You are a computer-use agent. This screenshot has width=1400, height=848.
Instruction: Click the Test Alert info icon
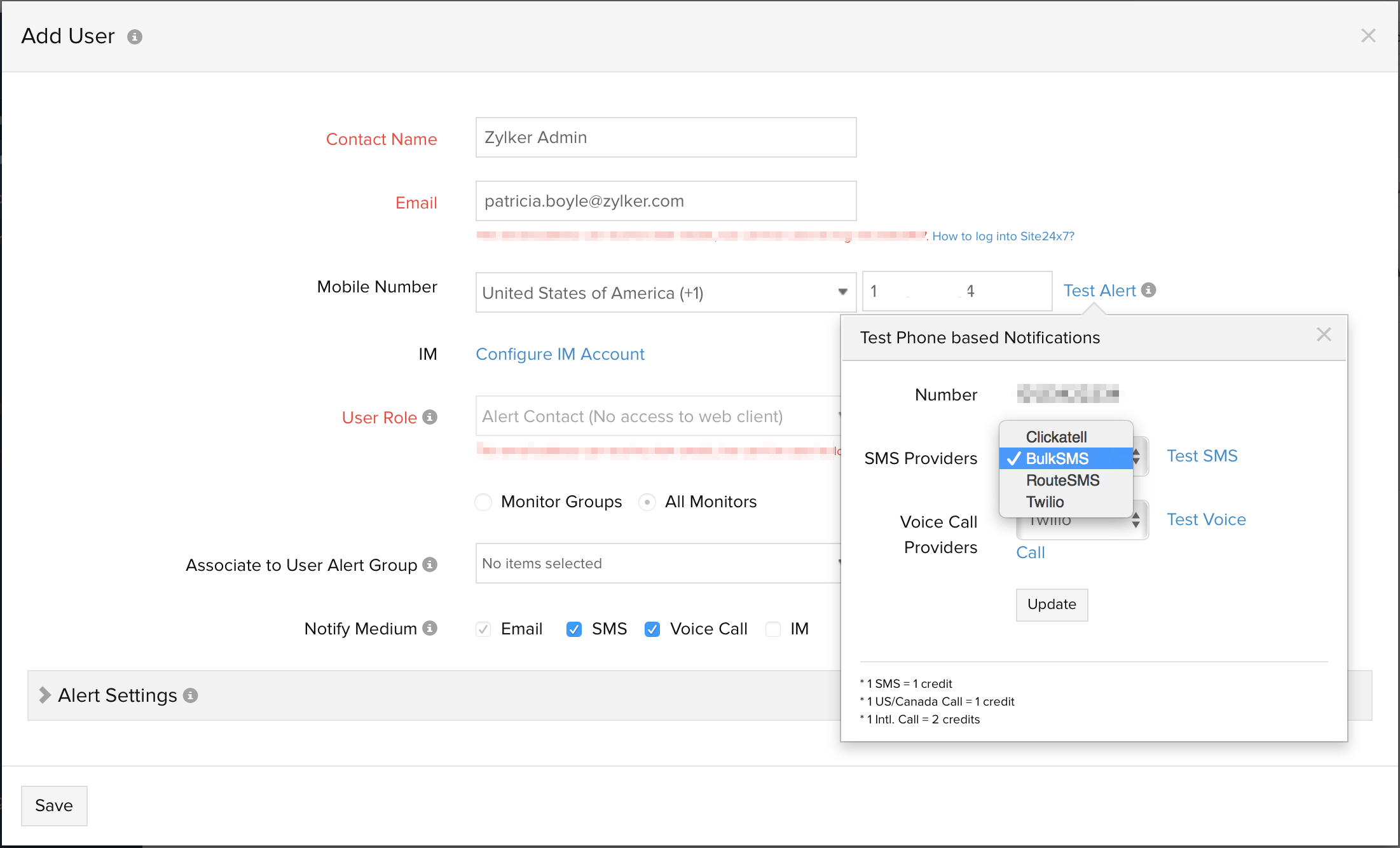coord(1148,290)
